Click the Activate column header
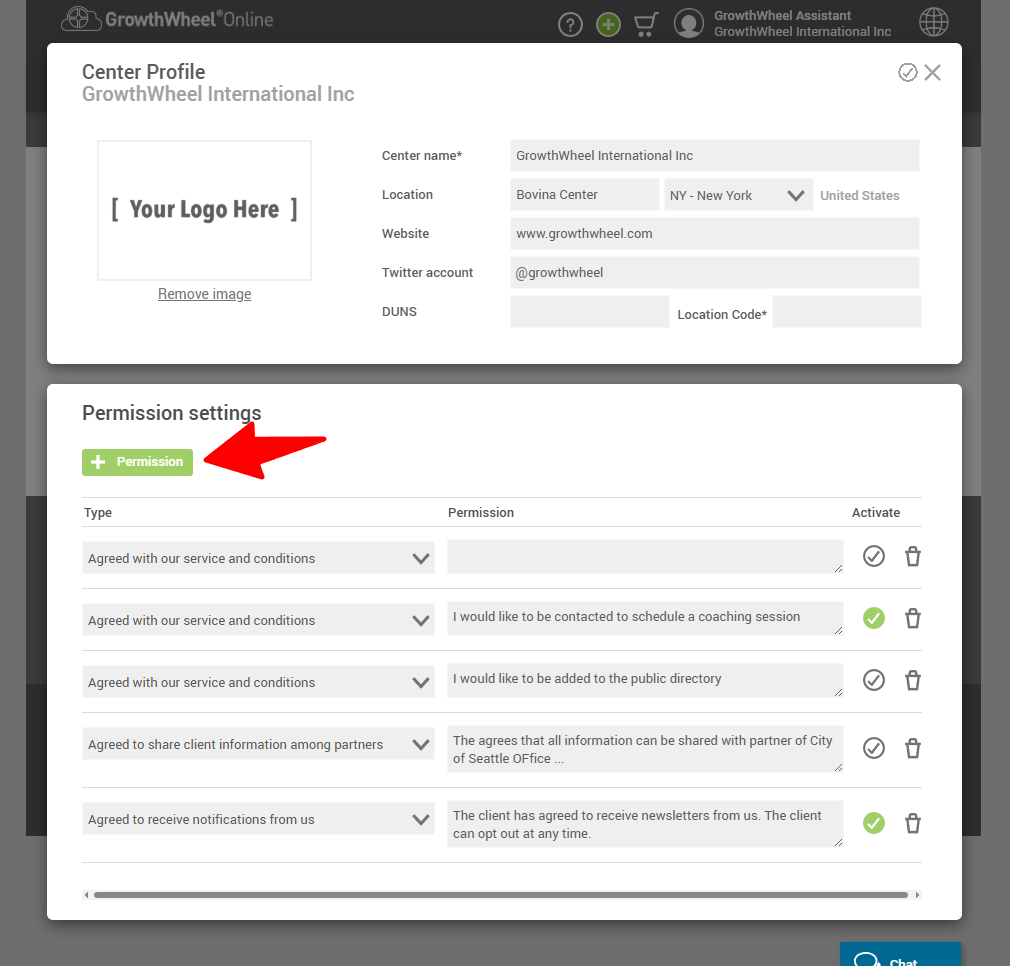 coord(875,513)
